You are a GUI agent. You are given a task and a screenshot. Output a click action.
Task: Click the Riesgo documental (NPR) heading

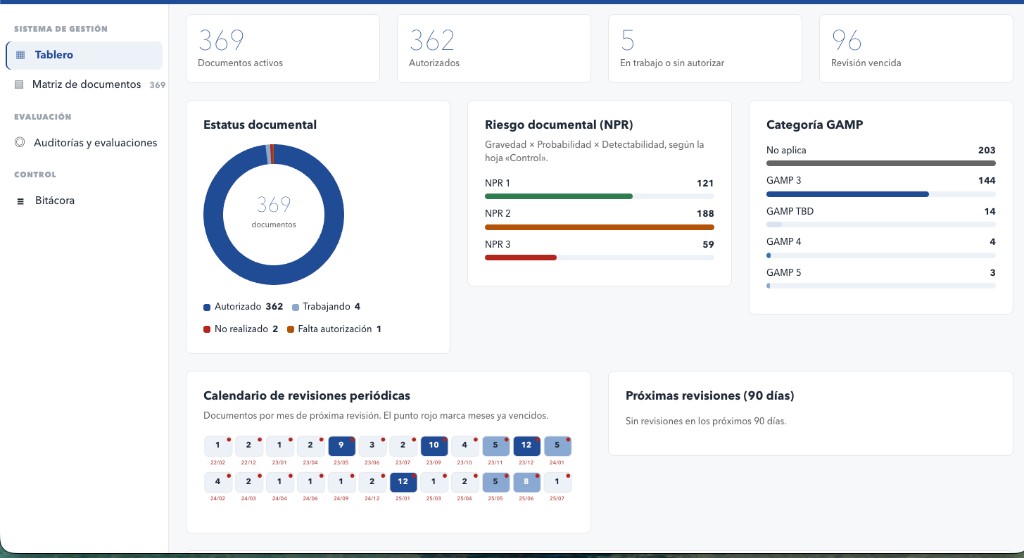click(558, 125)
